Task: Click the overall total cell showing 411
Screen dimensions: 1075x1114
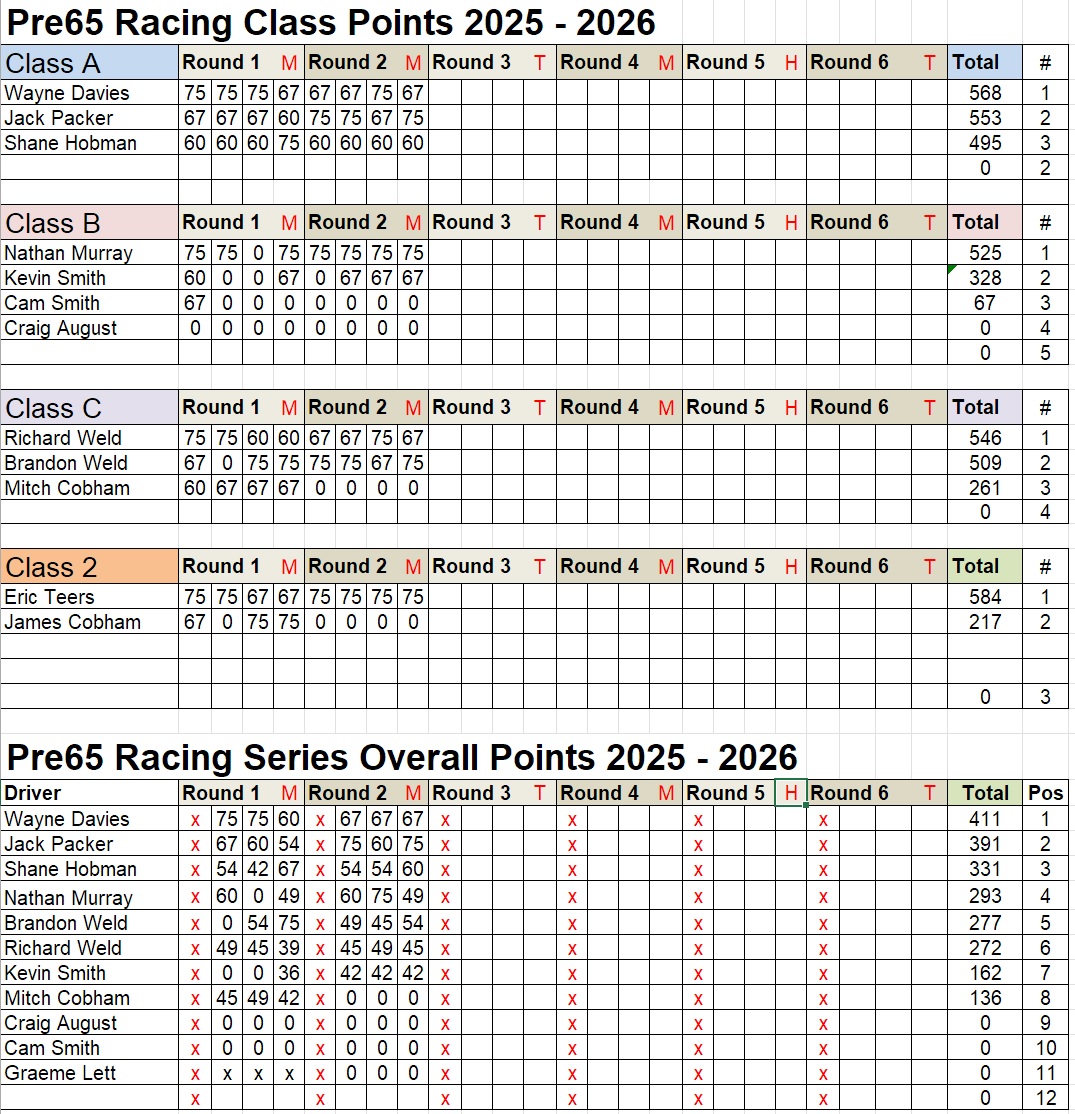Action: pos(985,819)
